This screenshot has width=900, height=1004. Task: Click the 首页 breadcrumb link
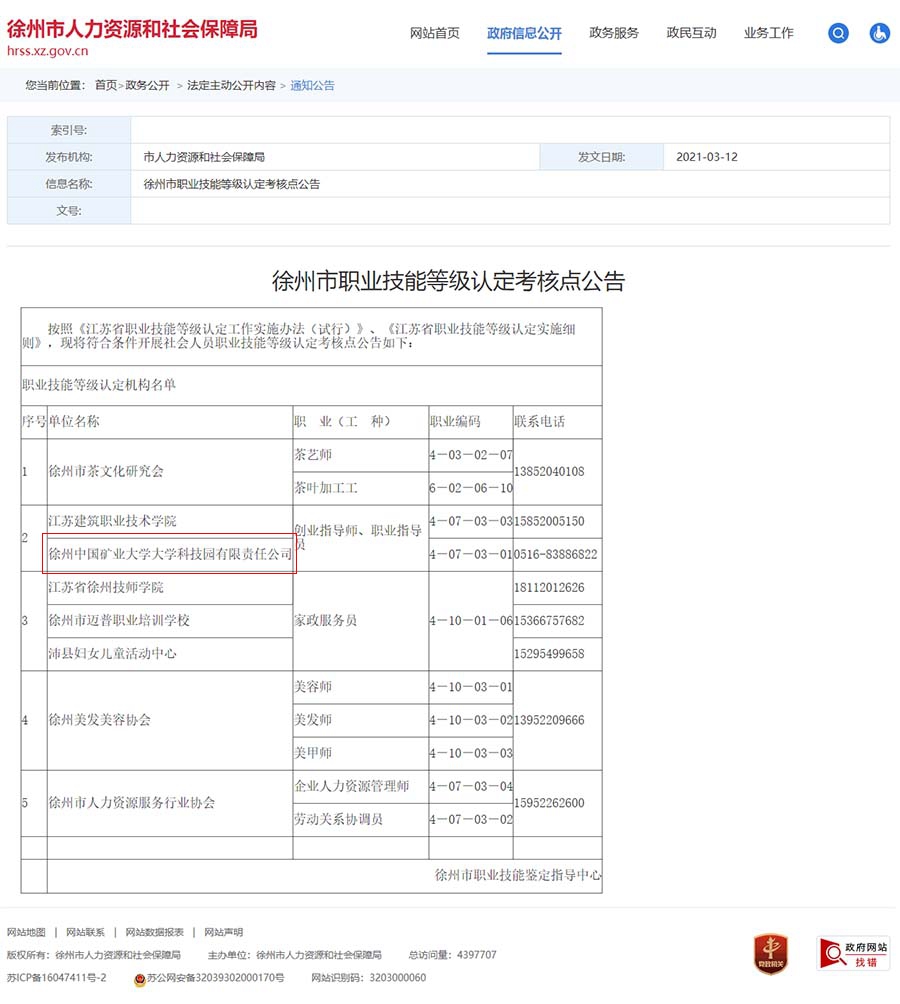[106, 86]
